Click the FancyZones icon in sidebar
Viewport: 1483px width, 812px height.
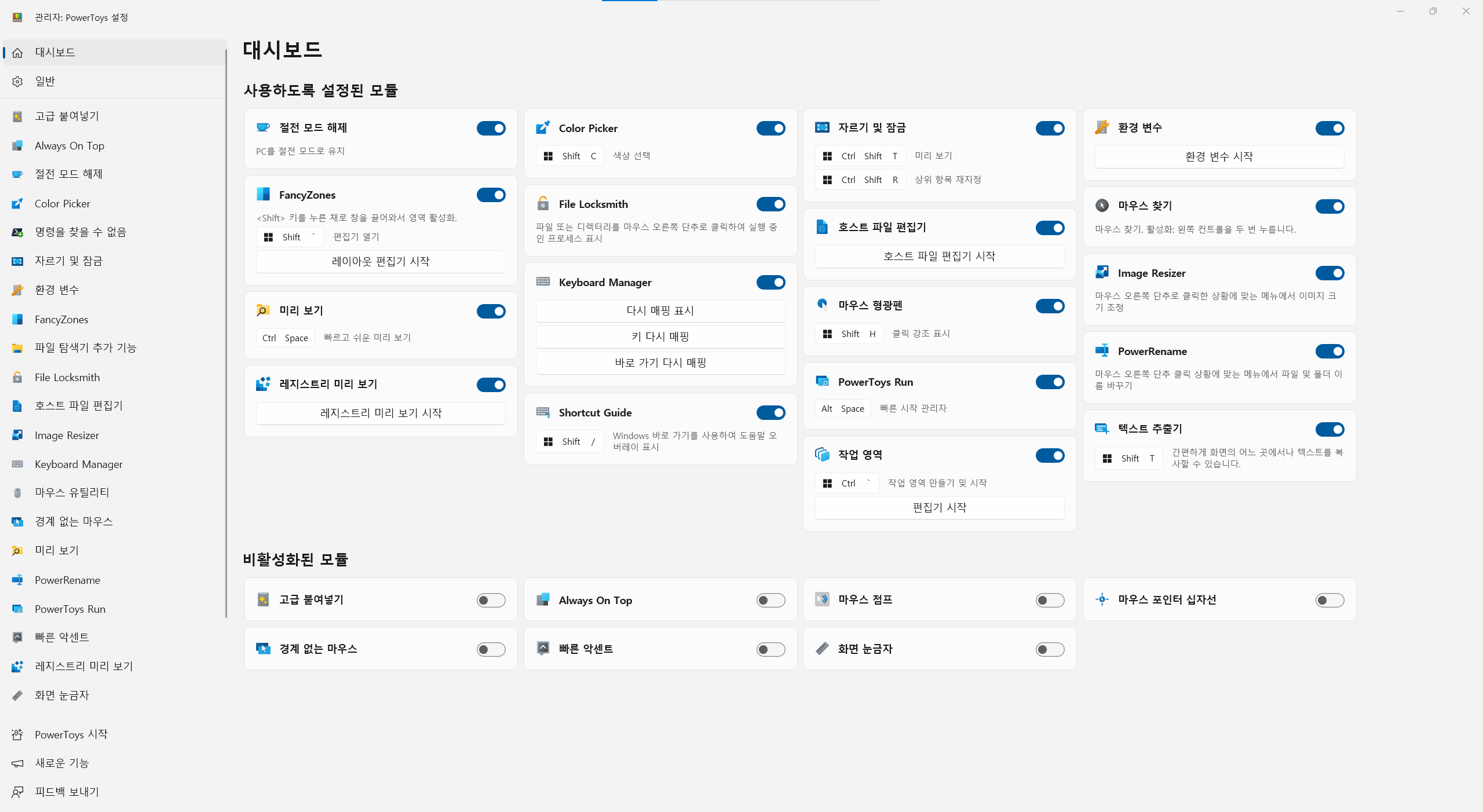tap(17, 319)
